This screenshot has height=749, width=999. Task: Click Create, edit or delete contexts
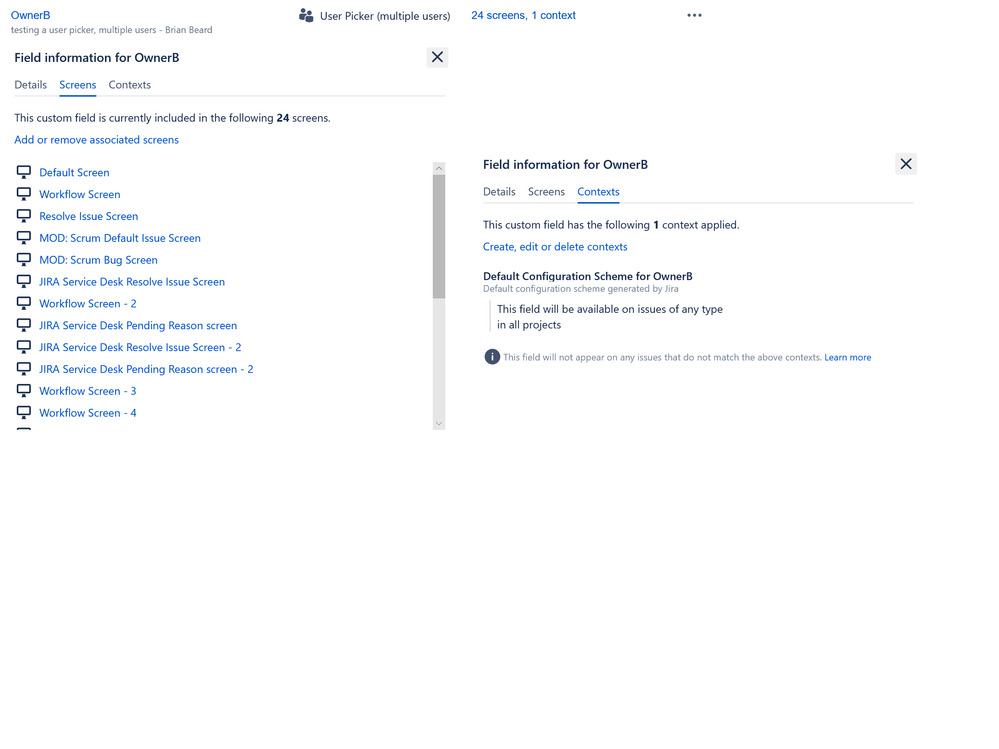point(555,246)
